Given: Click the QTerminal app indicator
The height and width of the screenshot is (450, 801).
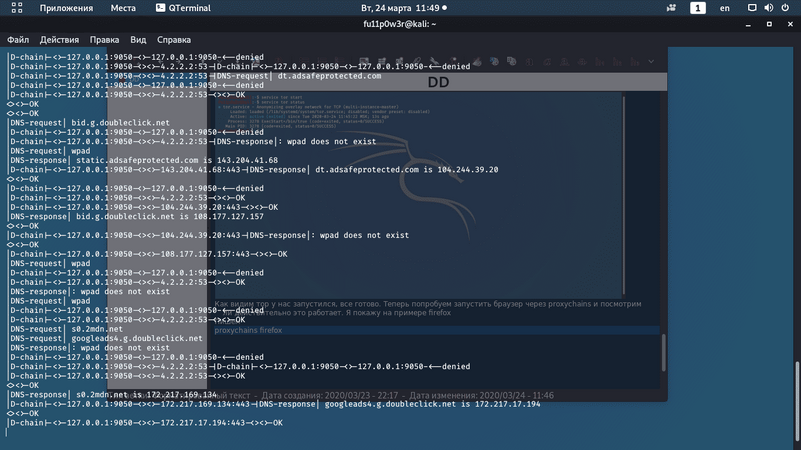Looking at the screenshot, I should pyautogui.click(x=182, y=8).
